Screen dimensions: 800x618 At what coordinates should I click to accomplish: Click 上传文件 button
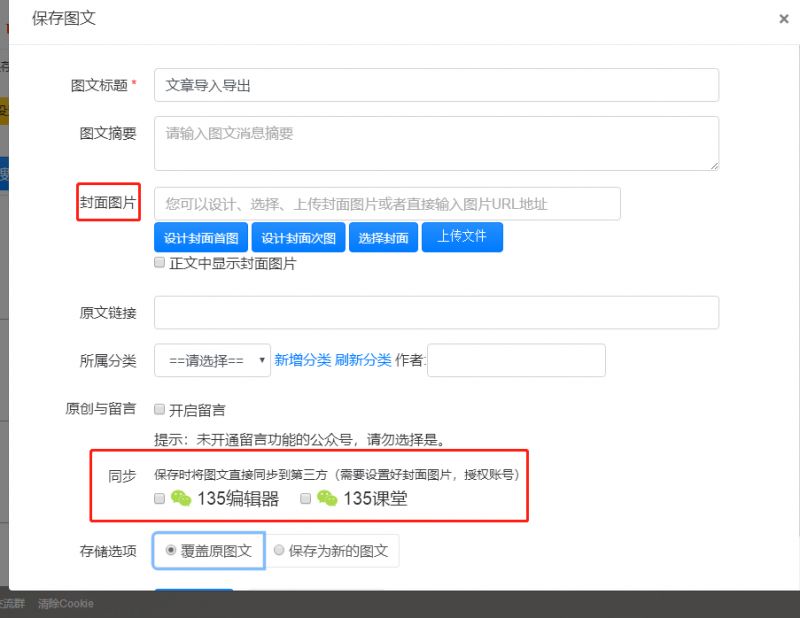click(462, 236)
